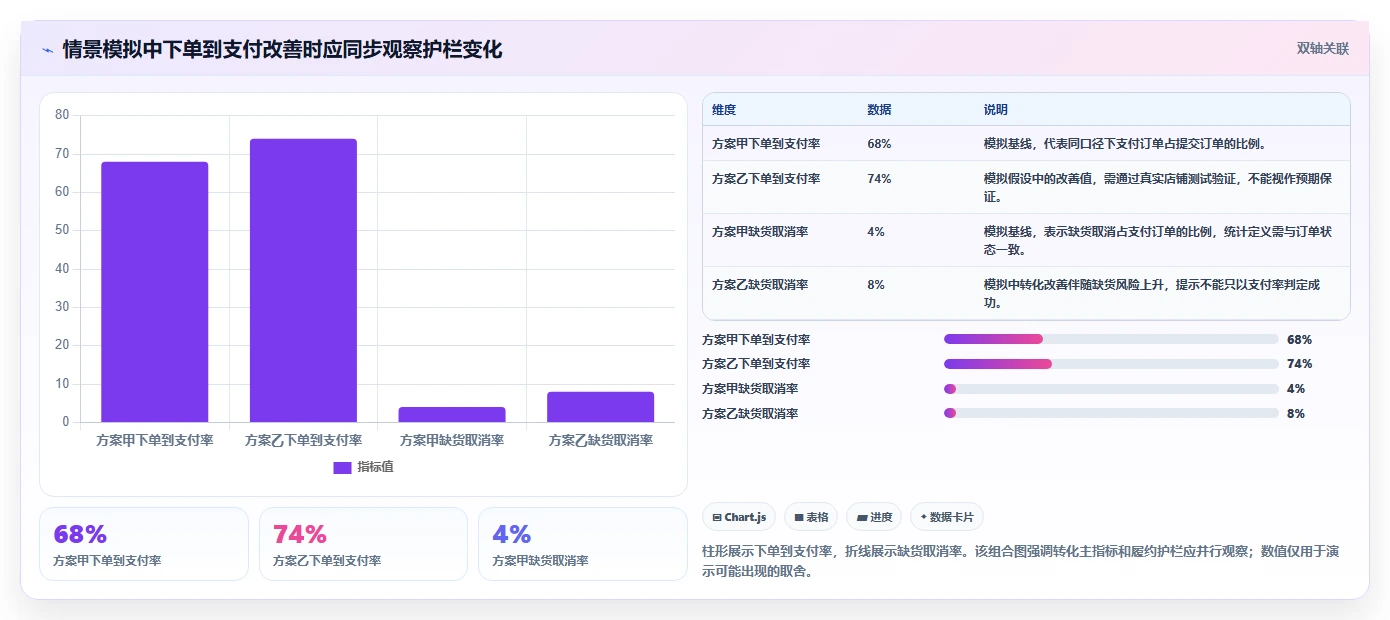This screenshot has width=1390, height=620.
Task: Click the 8% value beside the progress bar
Action: pos(1296,414)
